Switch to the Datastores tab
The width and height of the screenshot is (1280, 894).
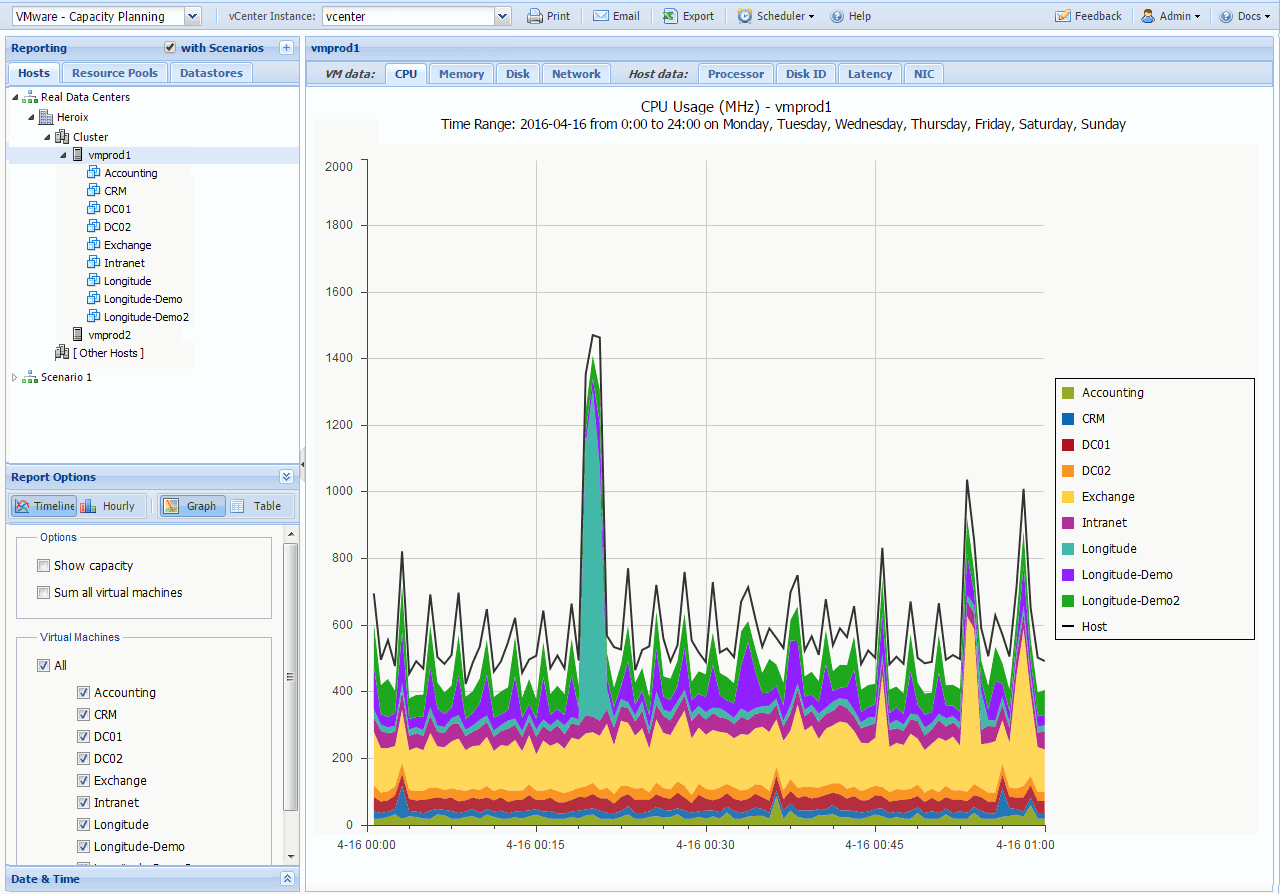point(211,73)
